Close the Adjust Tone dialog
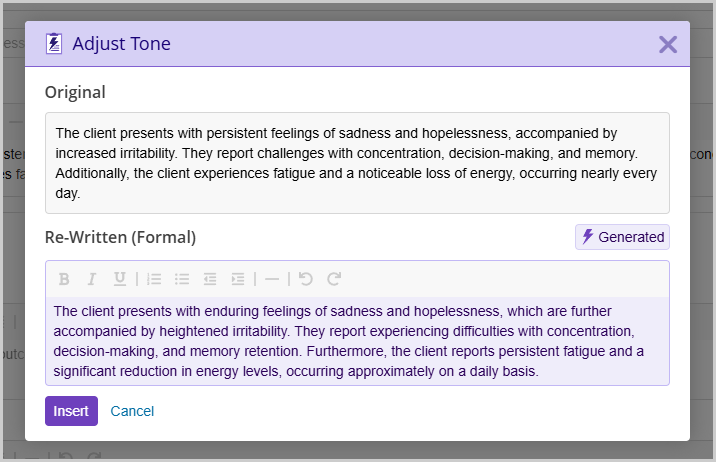Viewport: 716px width, 462px height. (668, 44)
